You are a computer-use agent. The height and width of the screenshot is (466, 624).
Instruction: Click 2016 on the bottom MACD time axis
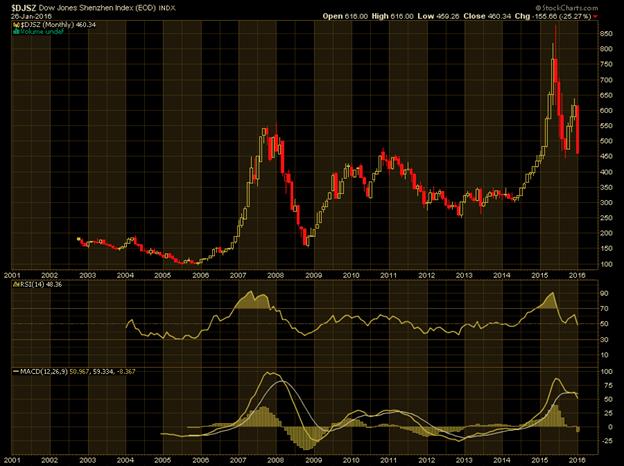[x=577, y=460]
